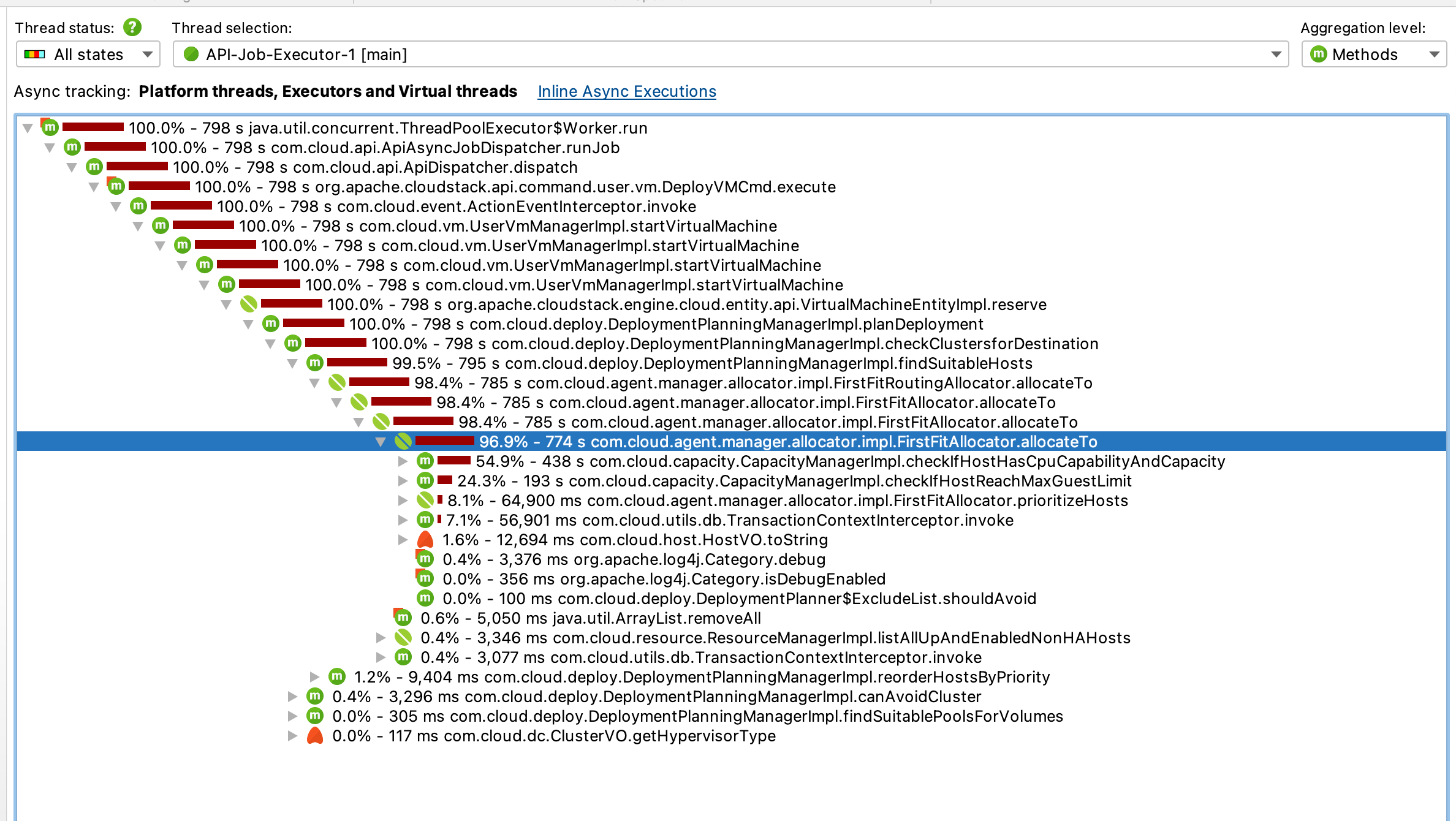This screenshot has width=1456, height=821.
Task: Collapse the DeployVMCmd.execute tree node
Action: (94, 187)
